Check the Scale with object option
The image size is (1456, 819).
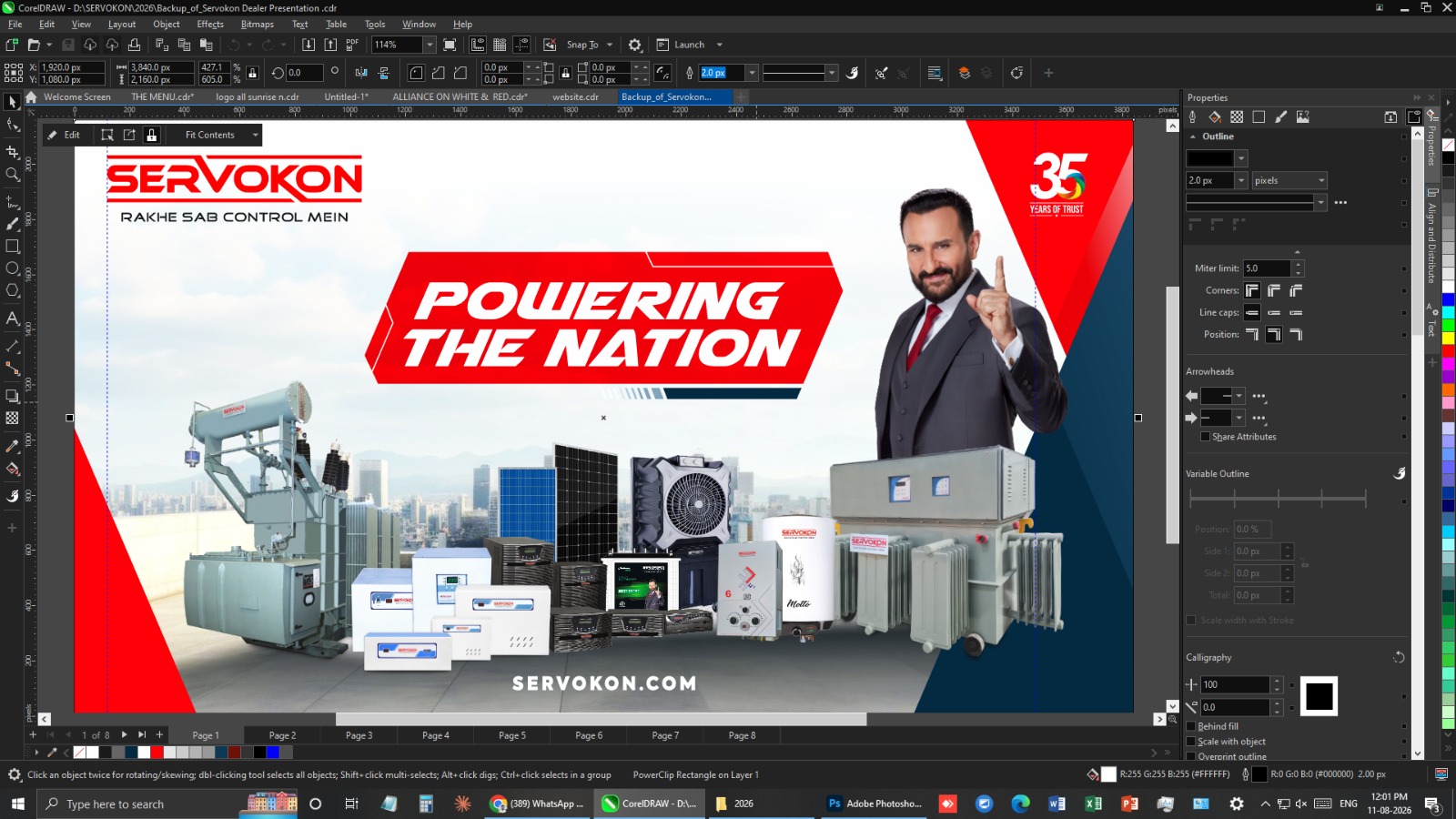[1191, 742]
